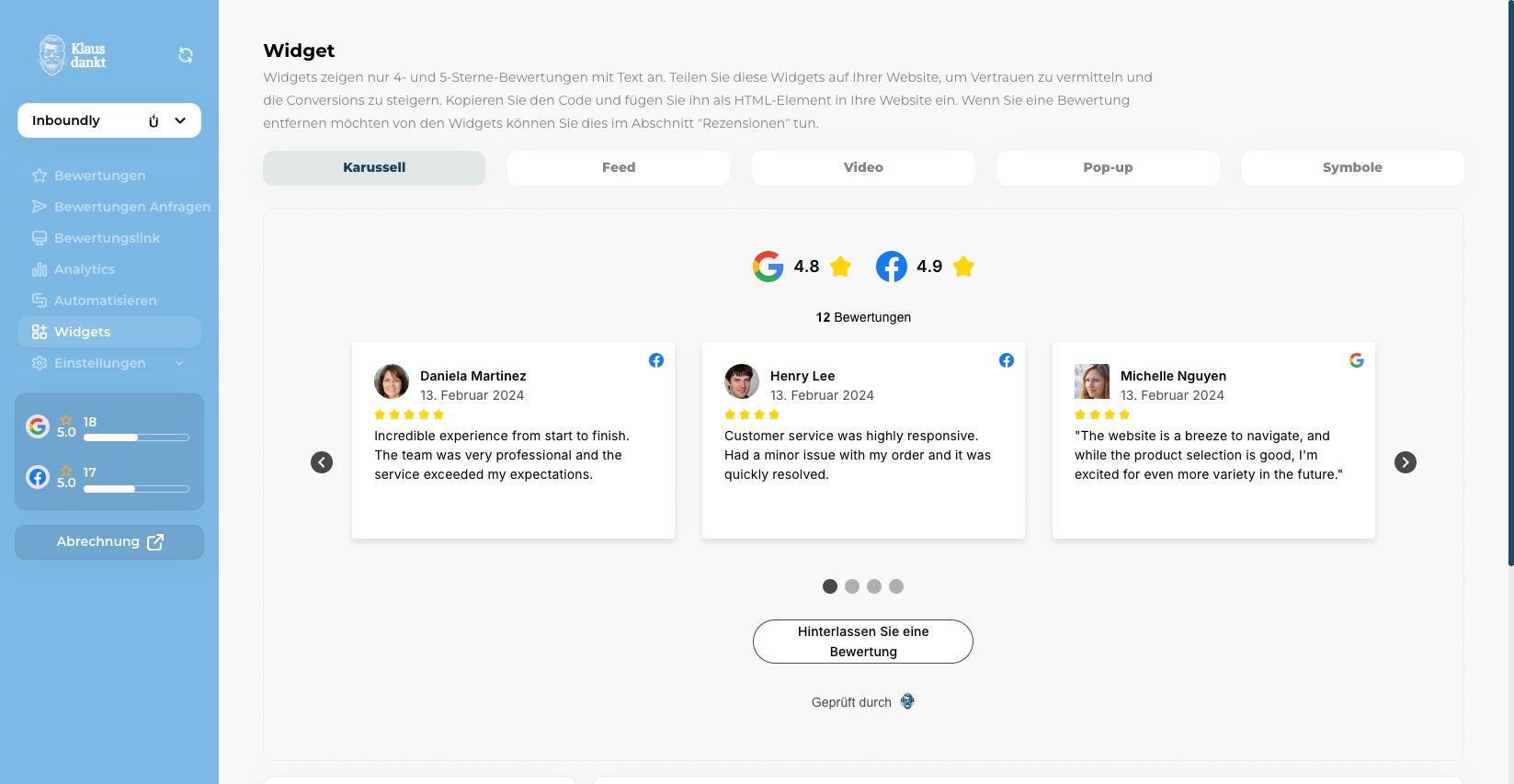Viewport: 1514px width, 784px height.
Task: Switch to the Video tab
Action: [863, 168]
